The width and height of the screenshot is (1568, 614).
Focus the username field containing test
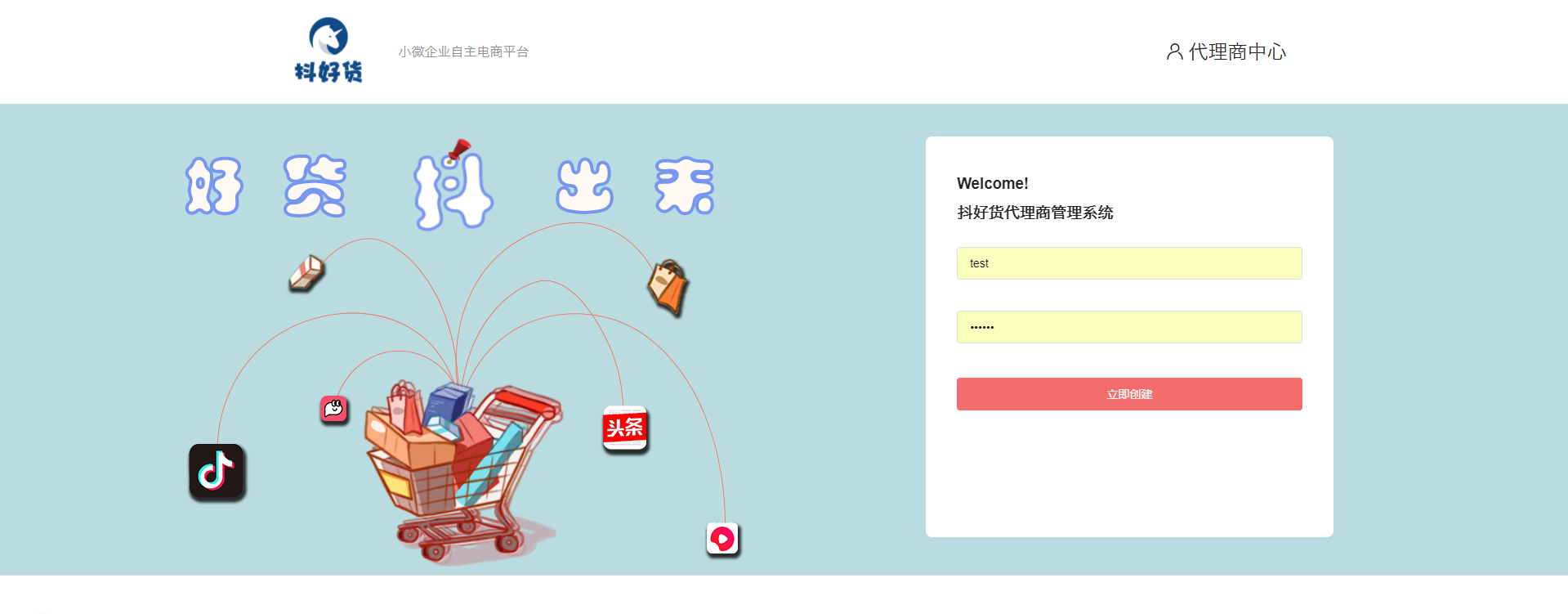point(1129,263)
